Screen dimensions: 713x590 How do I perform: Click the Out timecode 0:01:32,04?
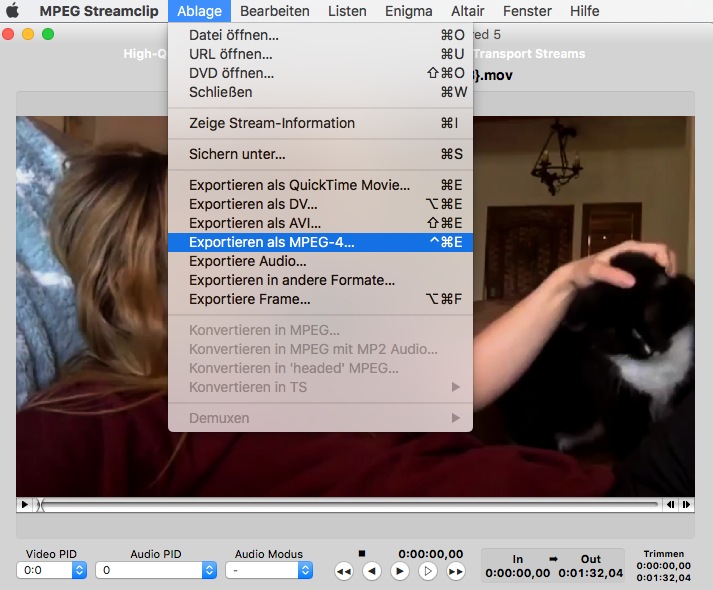[x=591, y=573]
